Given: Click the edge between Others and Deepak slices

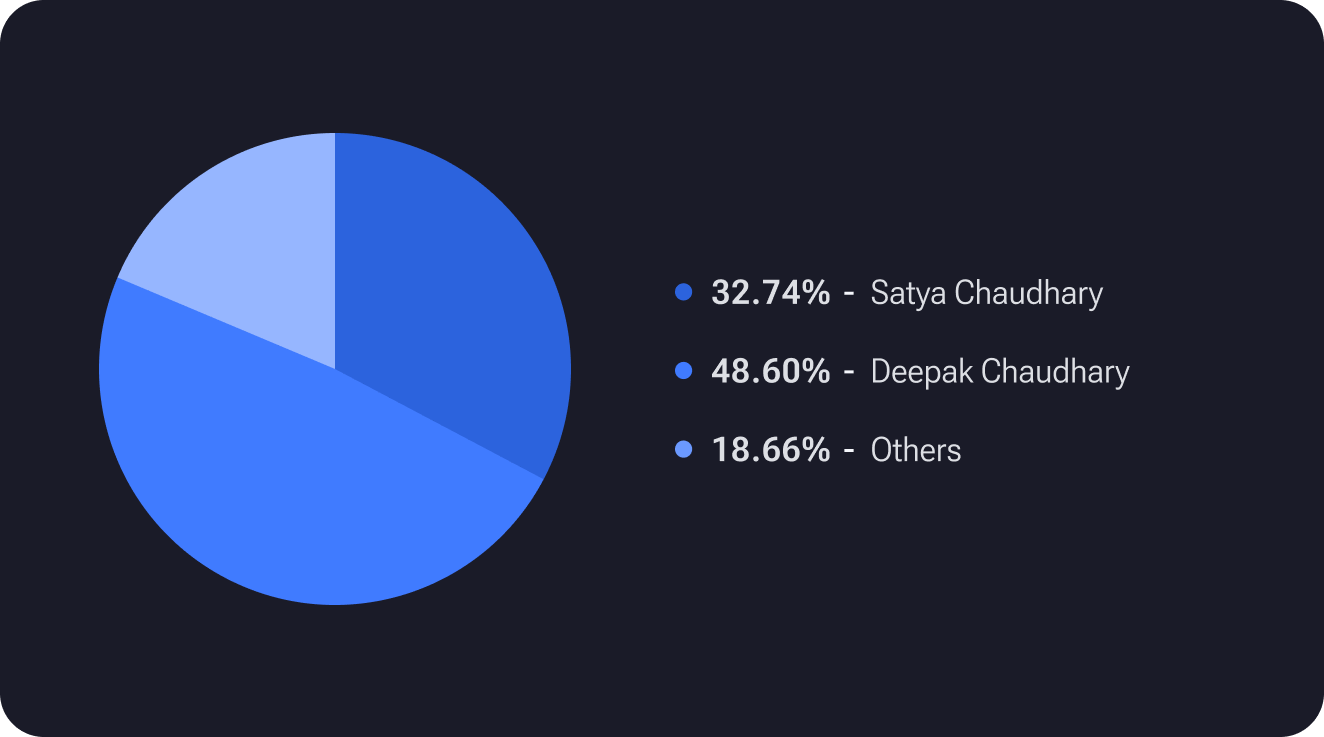Looking at the screenshot, I should point(226,323).
